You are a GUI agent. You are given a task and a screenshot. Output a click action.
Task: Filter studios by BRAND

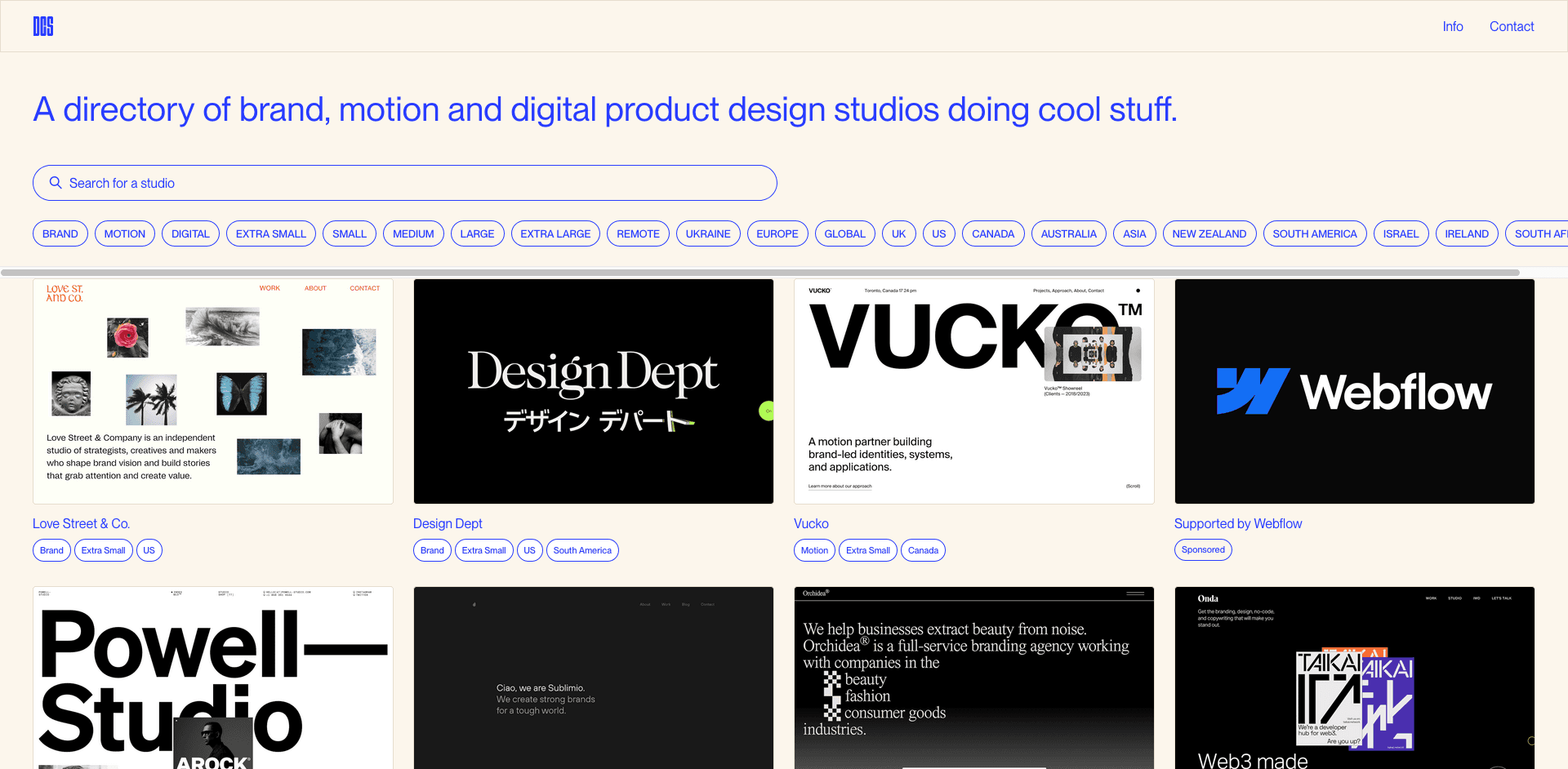click(x=60, y=233)
